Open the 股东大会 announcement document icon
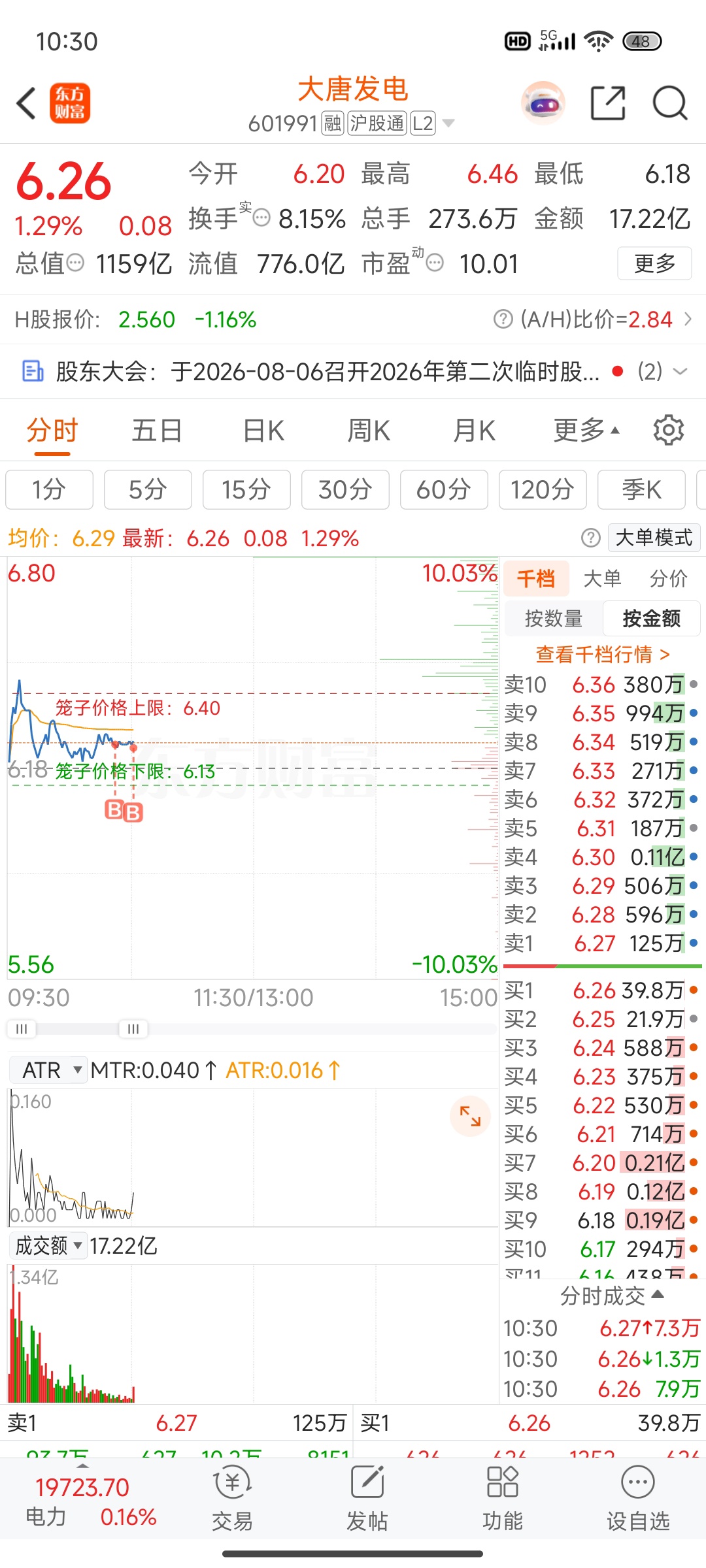Image resolution: width=706 pixels, height=1568 pixels. 33,371
